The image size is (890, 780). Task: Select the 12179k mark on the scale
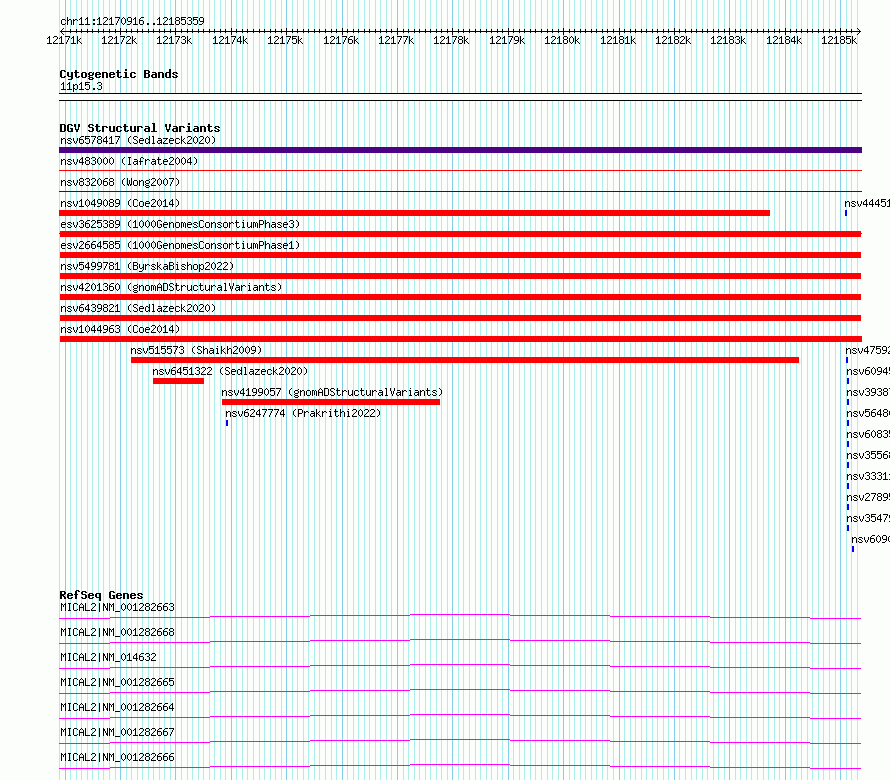click(x=507, y=40)
